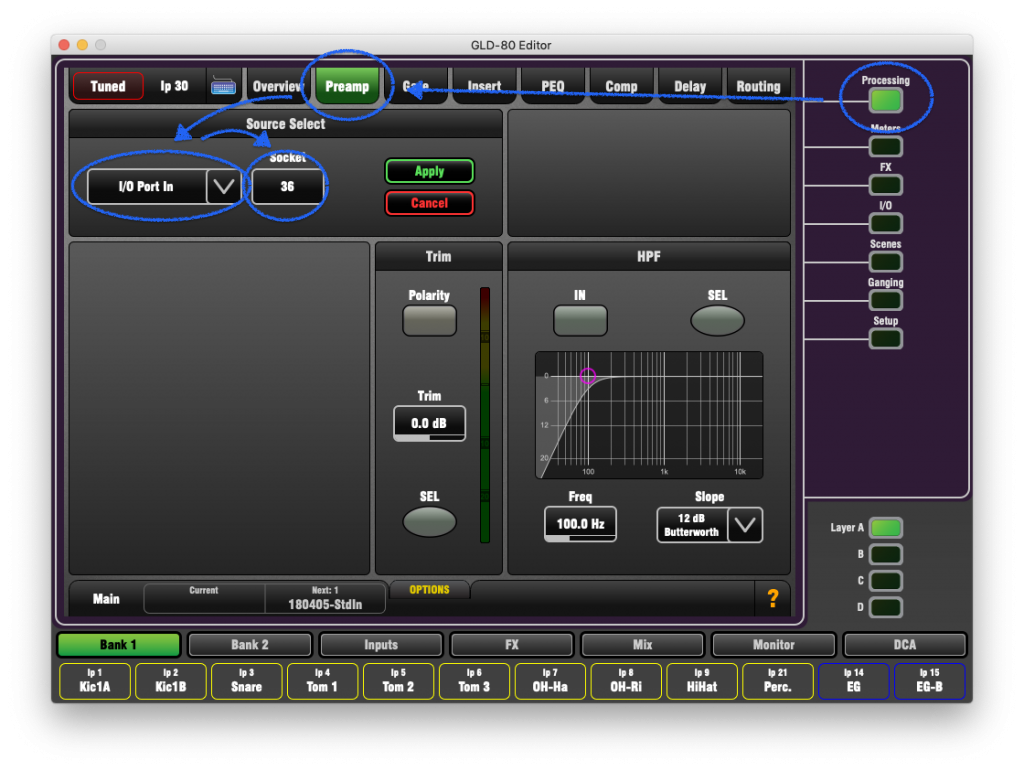Open the Comp tab
The image size is (1024, 771).
click(621, 86)
